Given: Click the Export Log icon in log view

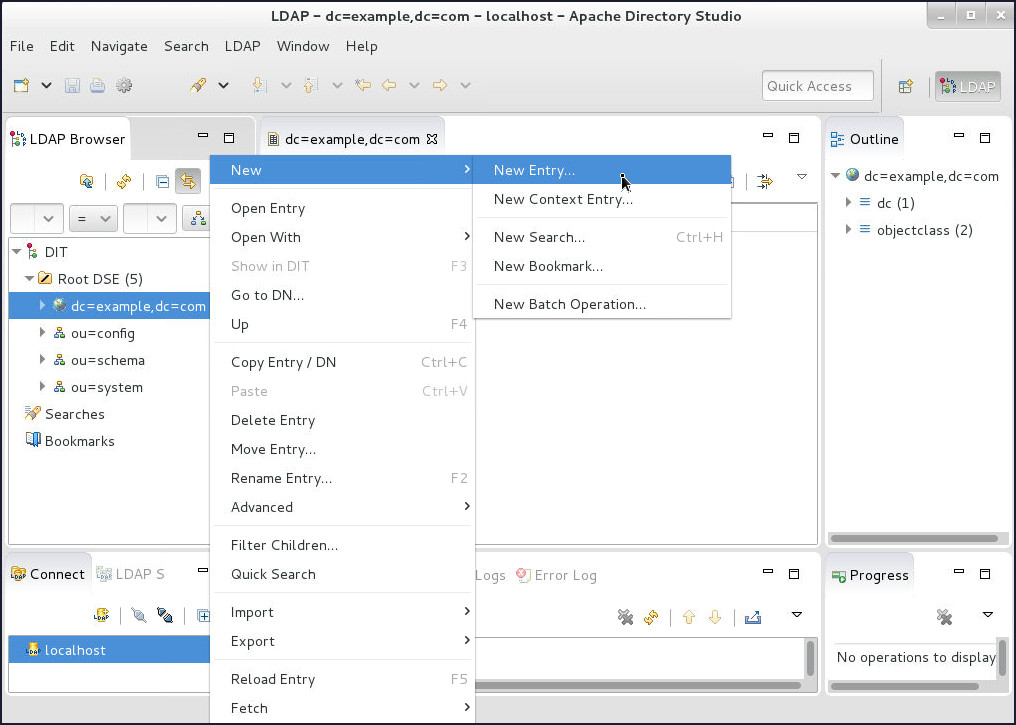Looking at the screenshot, I should [x=753, y=617].
